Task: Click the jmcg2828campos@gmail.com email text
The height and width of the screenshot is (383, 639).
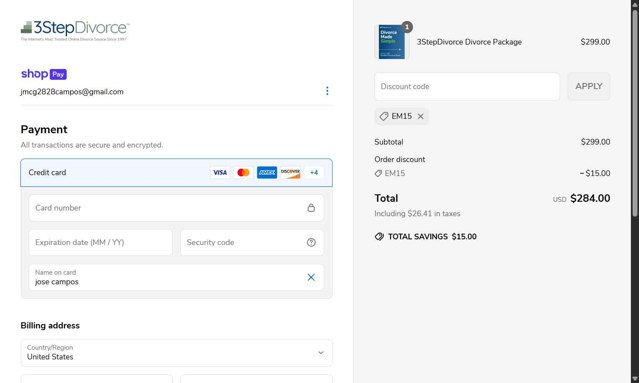Action: click(72, 92)
